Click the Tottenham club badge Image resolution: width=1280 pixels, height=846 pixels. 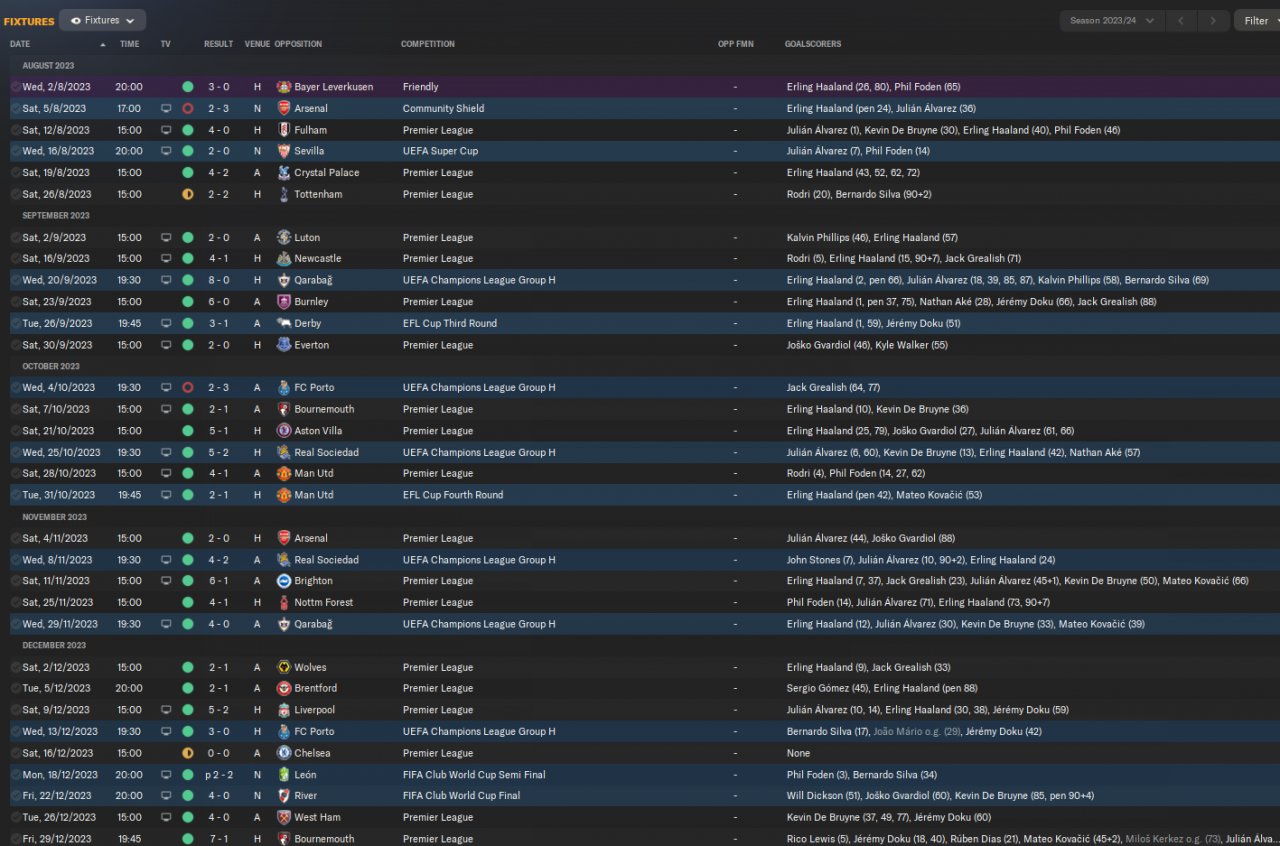(x=284, y=194)
